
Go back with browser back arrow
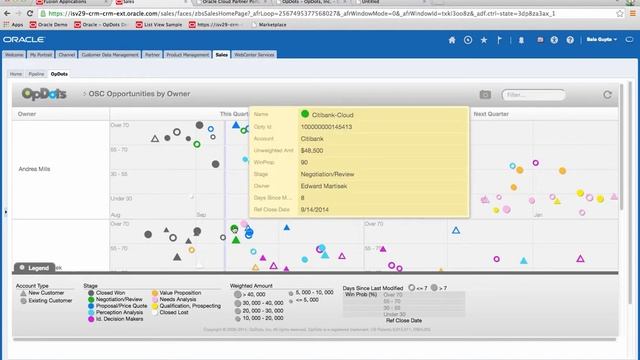point(7,13)
